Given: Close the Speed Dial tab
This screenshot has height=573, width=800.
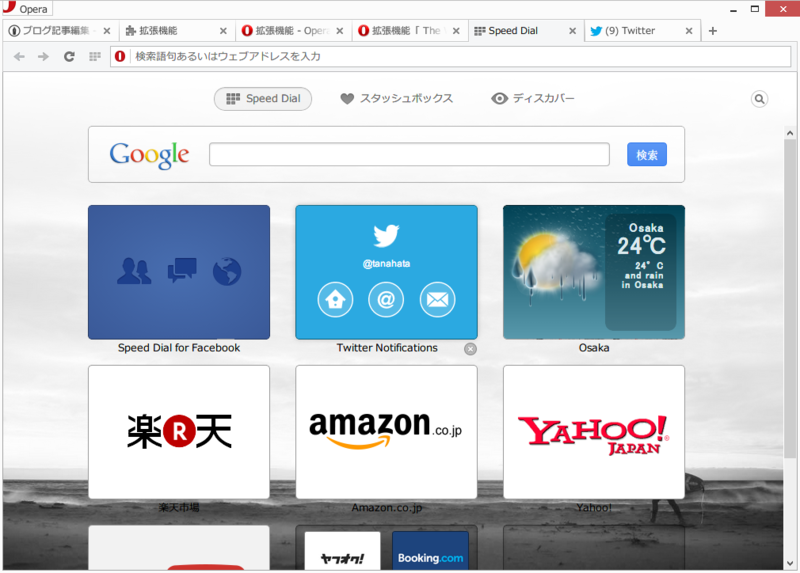Looking at the screenshot, I should pyautogui.click(x=572, y=31).
